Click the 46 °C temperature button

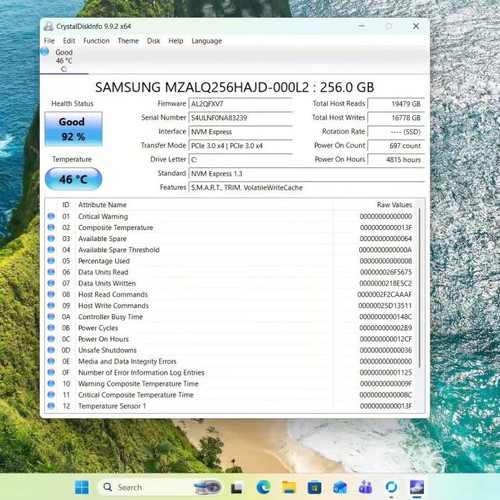point(73,179)
